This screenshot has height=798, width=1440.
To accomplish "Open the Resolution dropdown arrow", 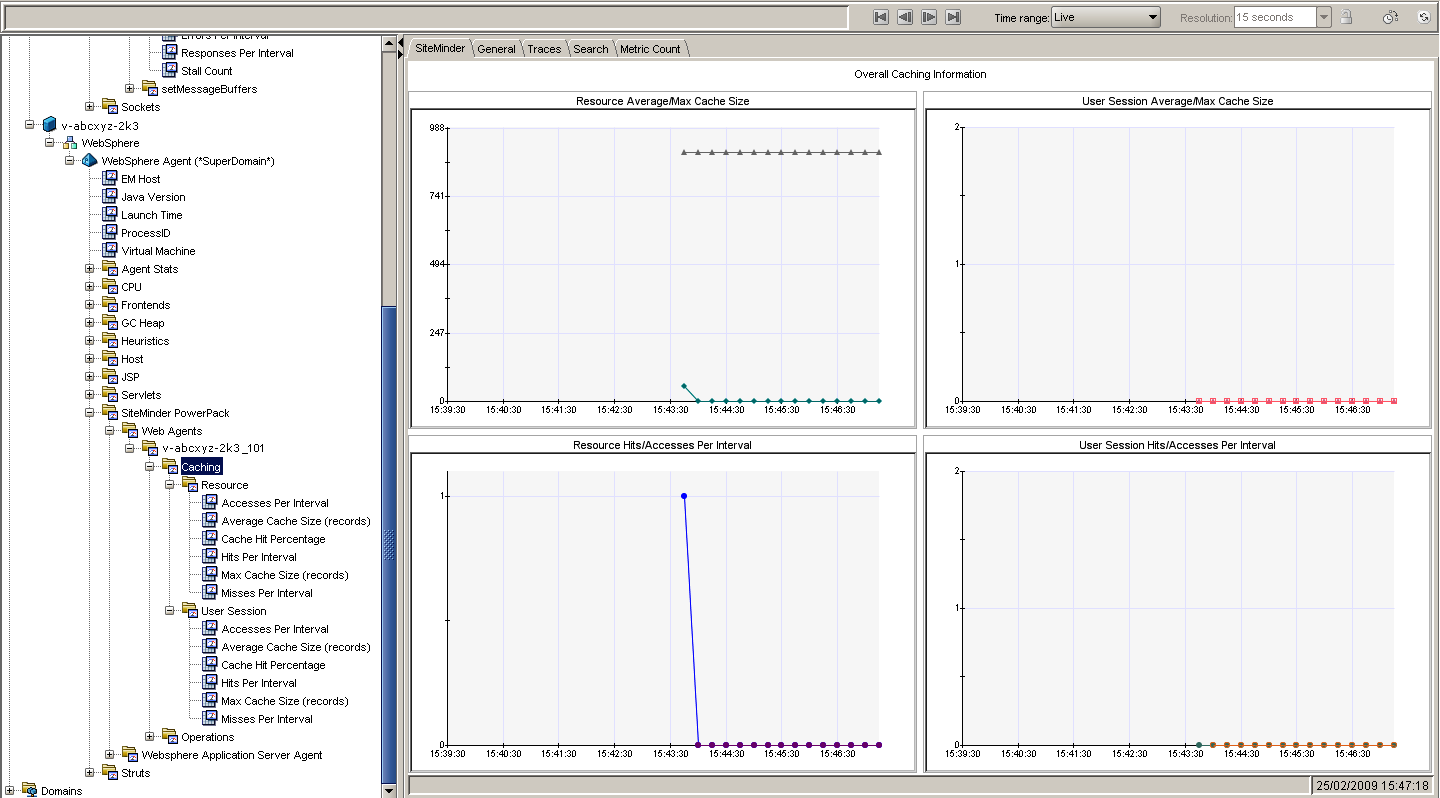I will click(1323, 17).
